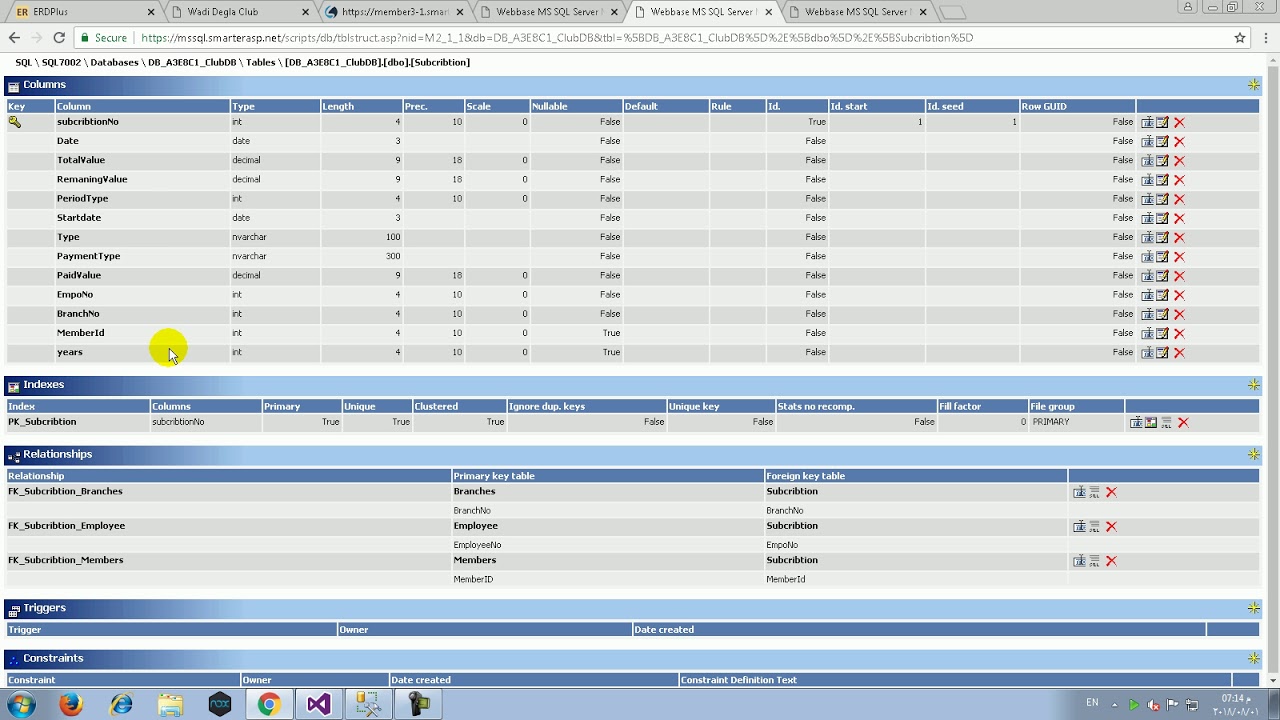Open the Tables breadcrumb link
This screenshot has width=1280, height=720.
pos(261,62)
